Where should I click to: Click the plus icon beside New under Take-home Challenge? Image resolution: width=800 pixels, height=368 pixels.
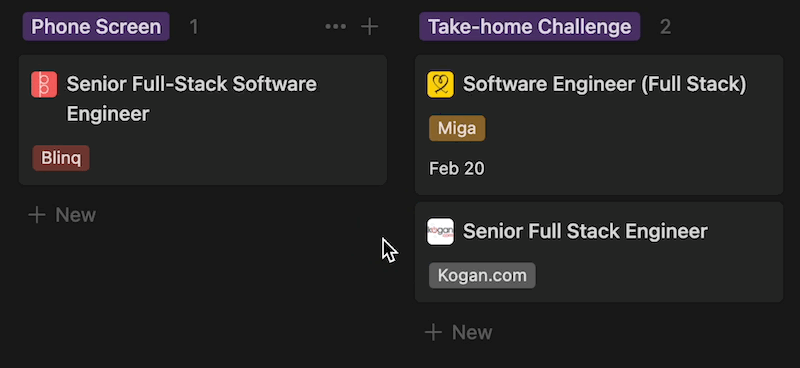(433, 333)
